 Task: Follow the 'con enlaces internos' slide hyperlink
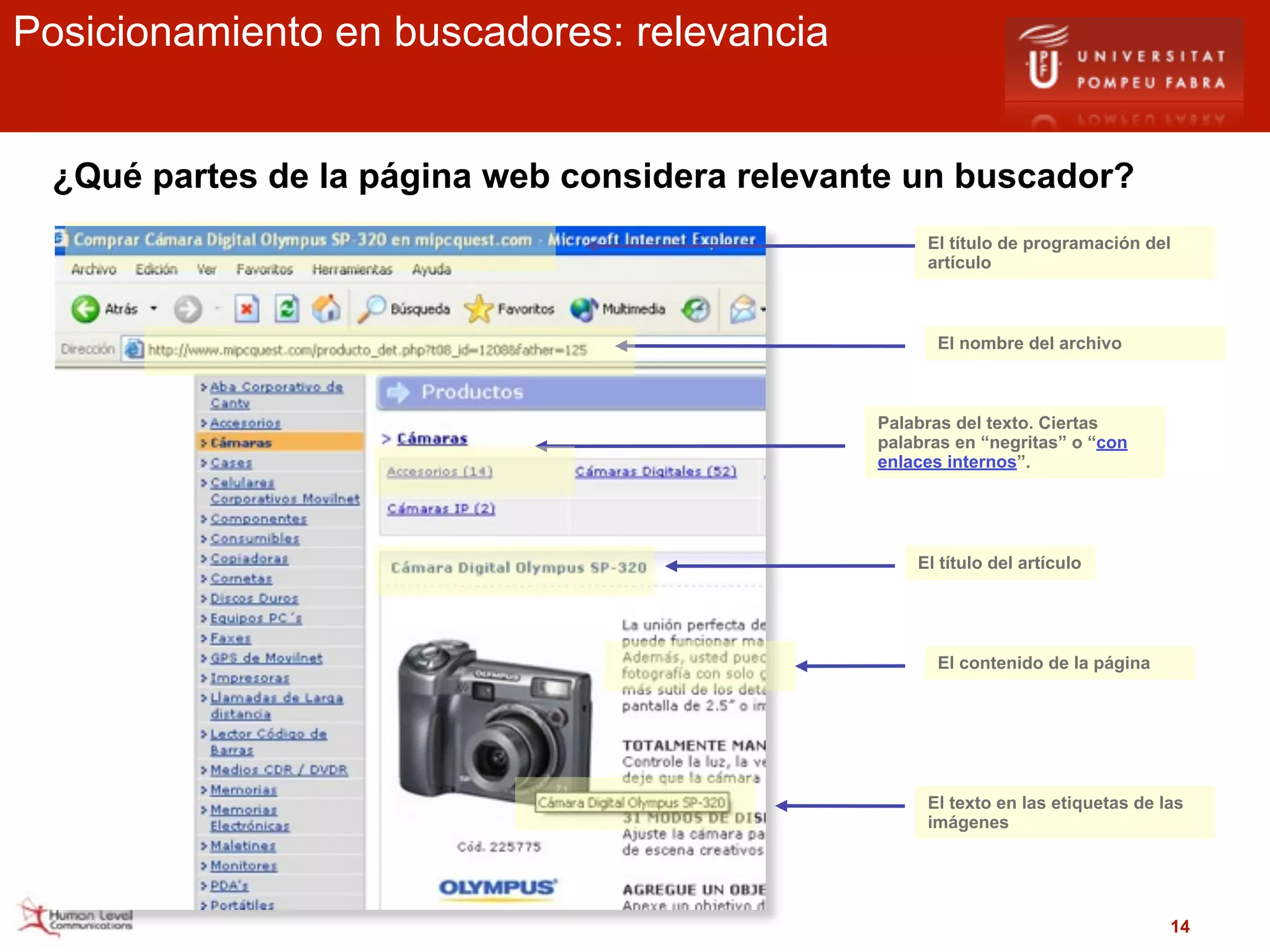1002,452
